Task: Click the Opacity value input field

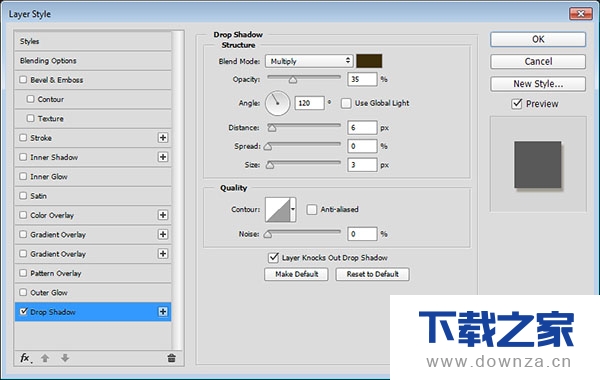Action: (x=362, y=79)
